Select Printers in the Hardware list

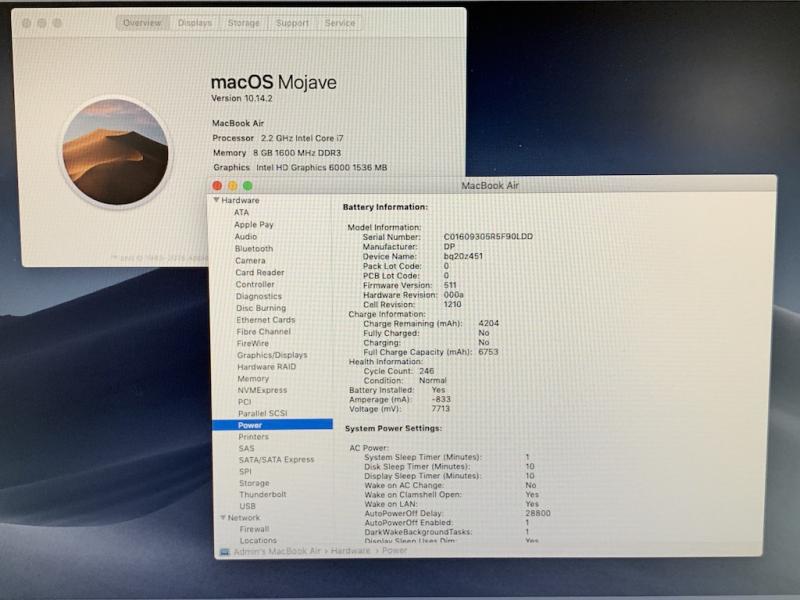pyautogui.click(x=253, y=437)
